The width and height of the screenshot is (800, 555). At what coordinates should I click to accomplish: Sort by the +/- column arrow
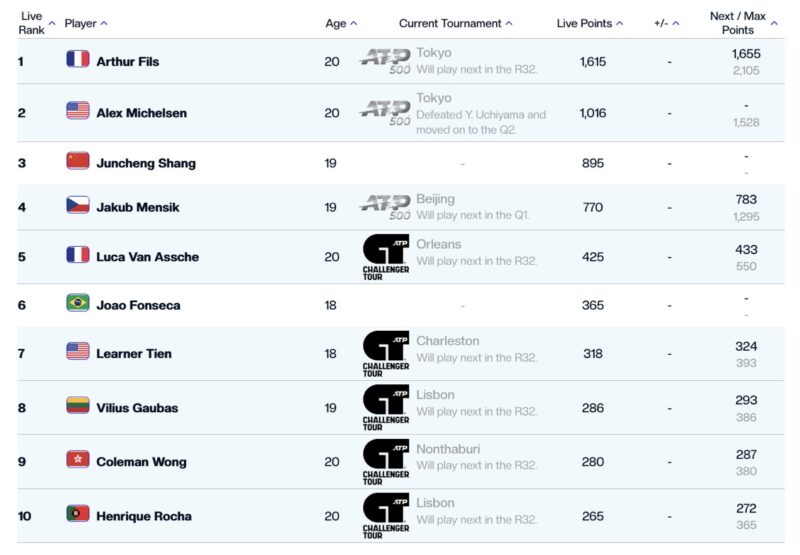[x=676, y=23]
